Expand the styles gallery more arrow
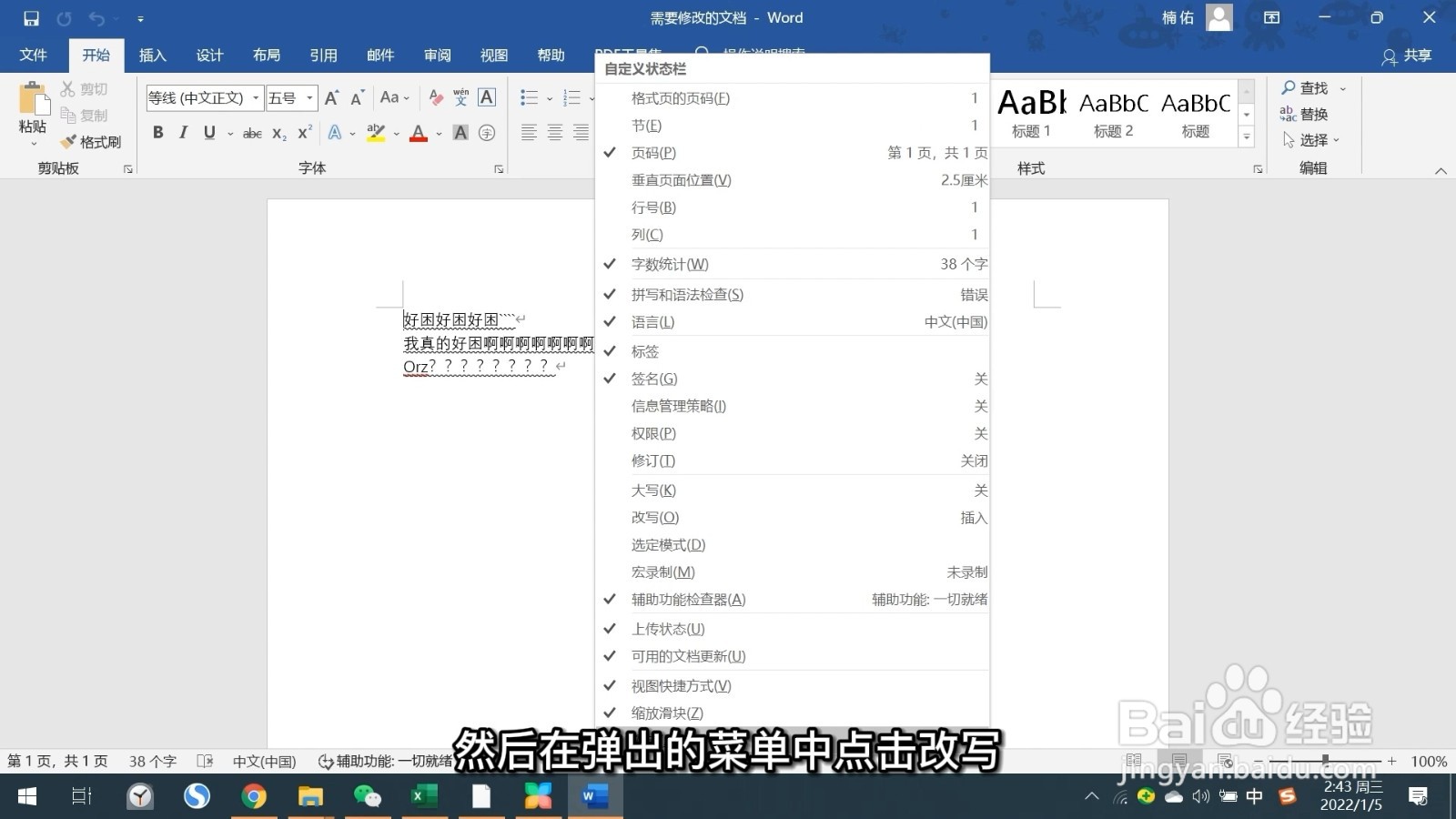The height and width of the screenshot is (819, 1456). coord(1247,137)
